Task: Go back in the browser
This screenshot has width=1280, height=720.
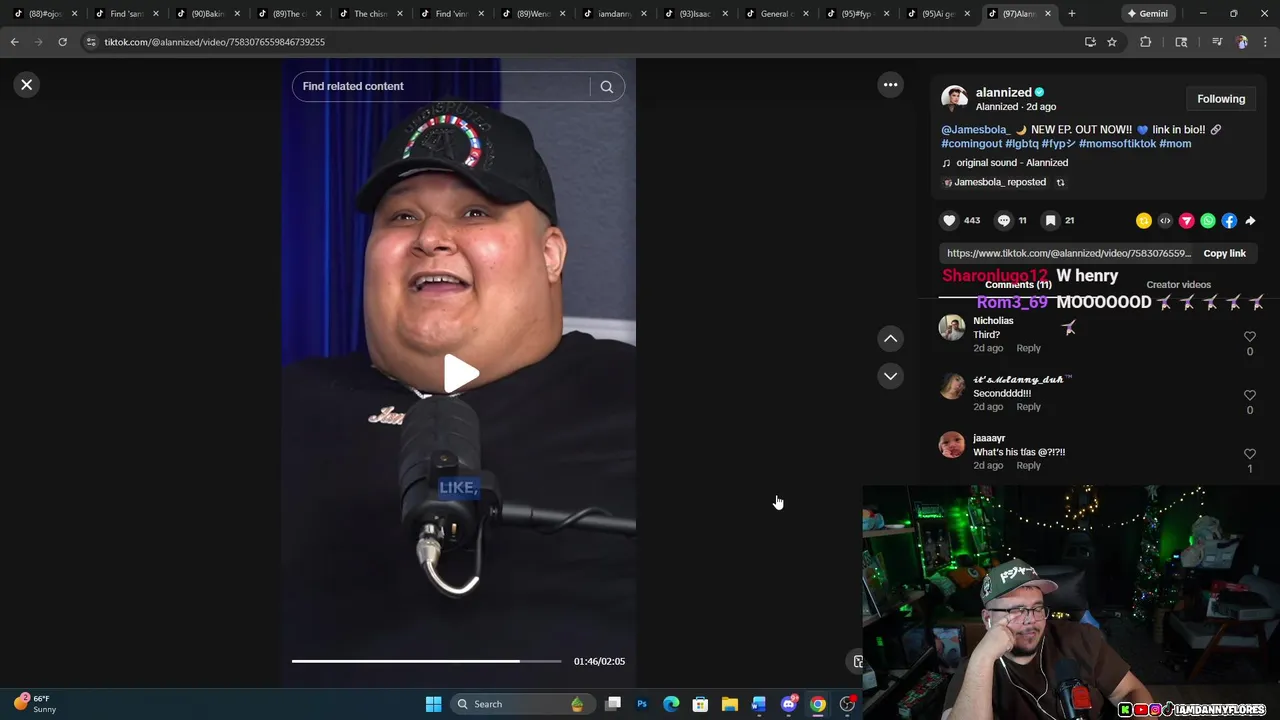Action: coord(15,42)
